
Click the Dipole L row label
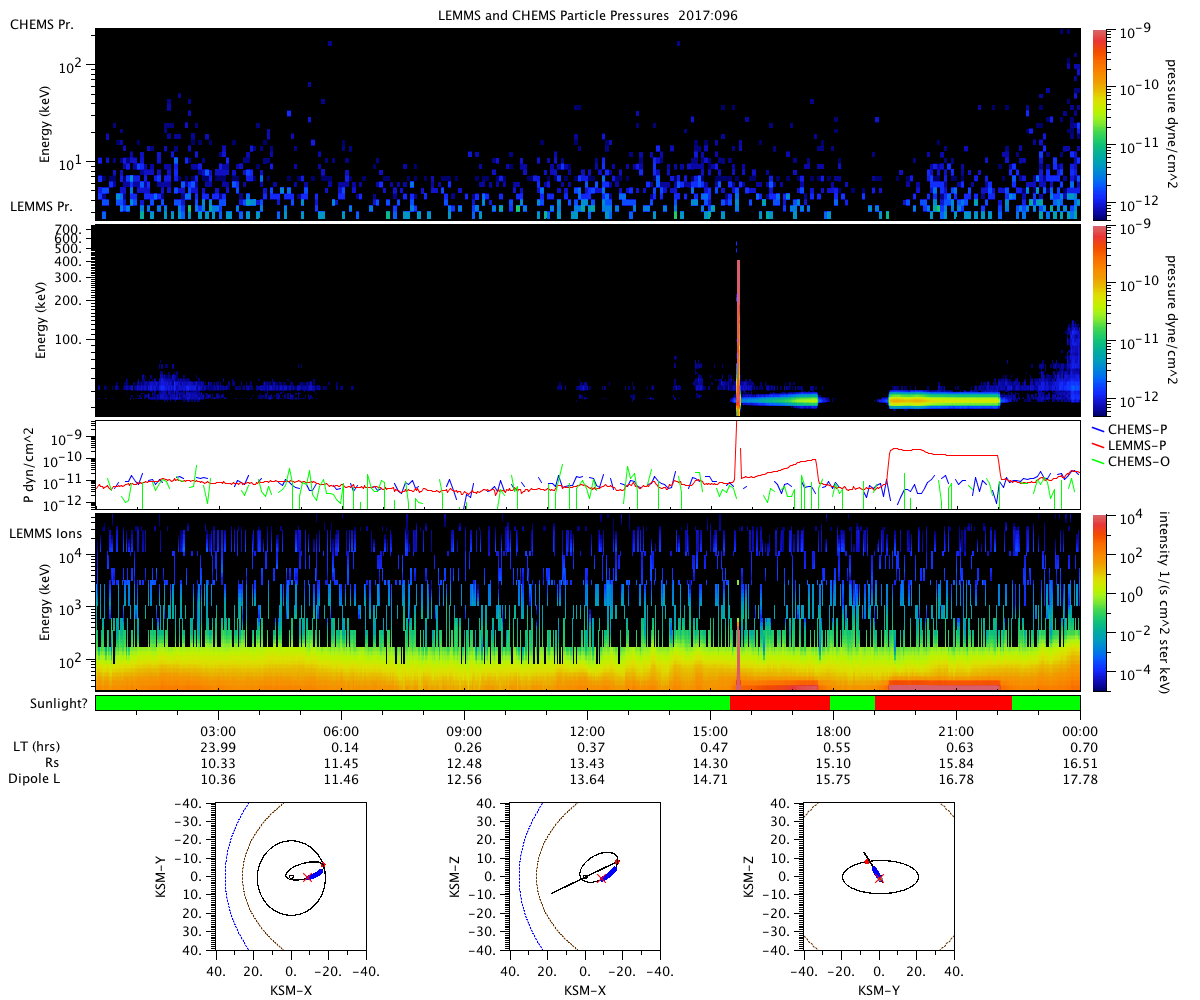[x=39, y=779]
